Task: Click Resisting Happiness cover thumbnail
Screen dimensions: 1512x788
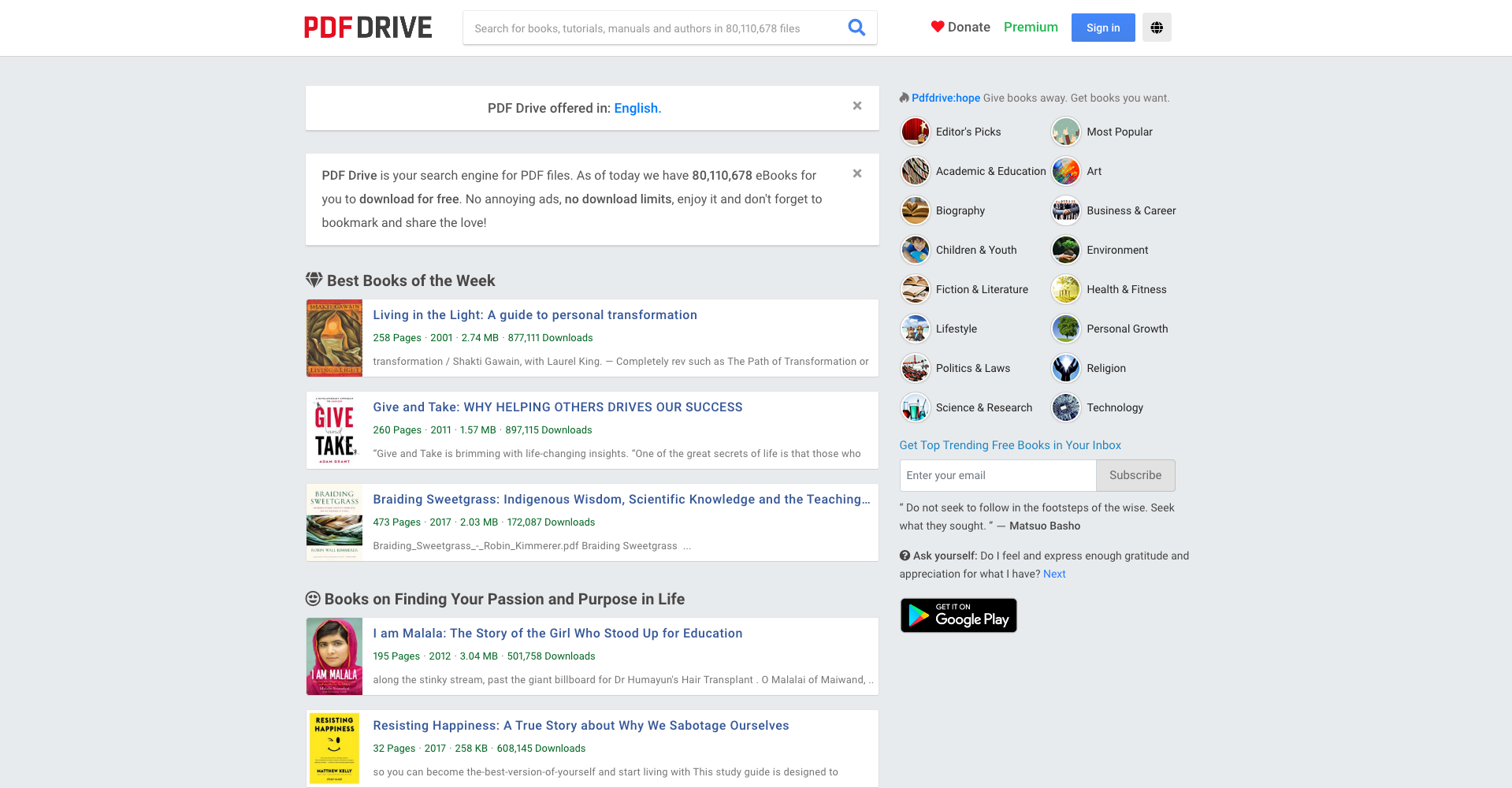Action: pos(334,749)
